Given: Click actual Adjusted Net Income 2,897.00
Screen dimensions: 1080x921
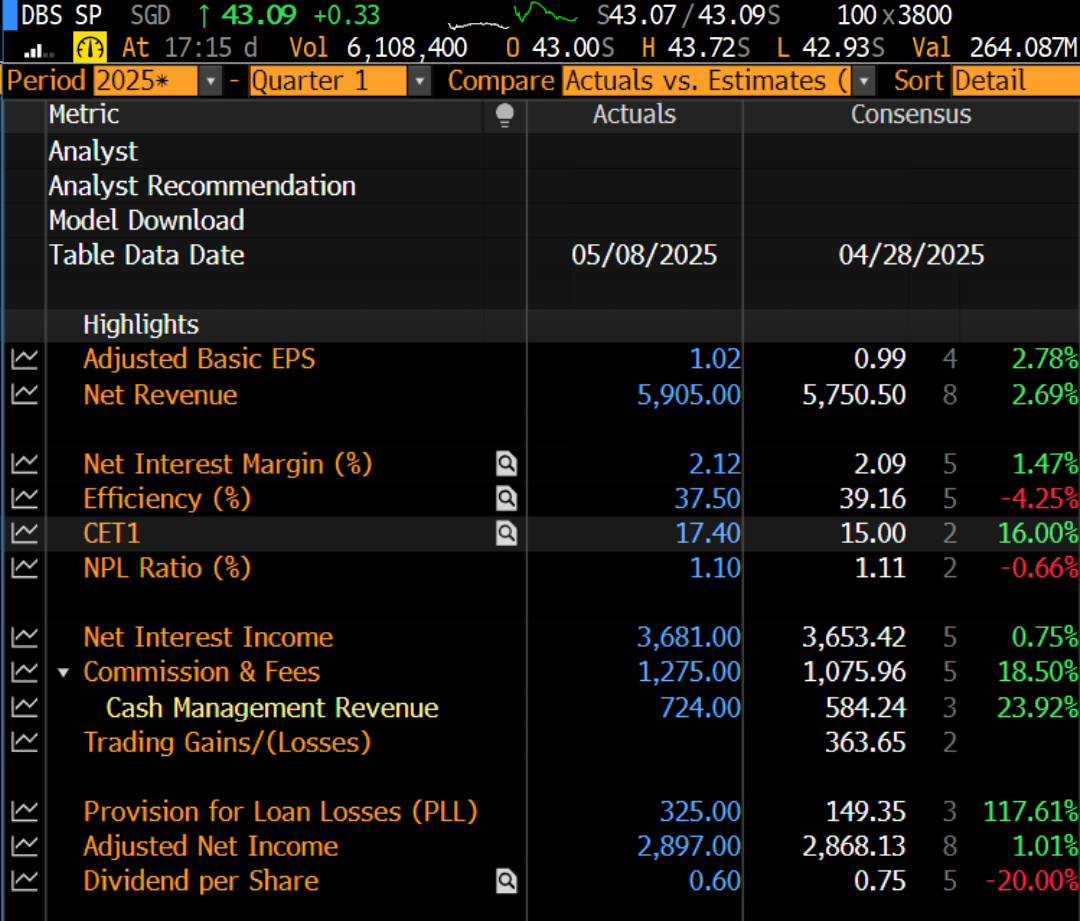Looking at the screenshot, I should [689, 846].
